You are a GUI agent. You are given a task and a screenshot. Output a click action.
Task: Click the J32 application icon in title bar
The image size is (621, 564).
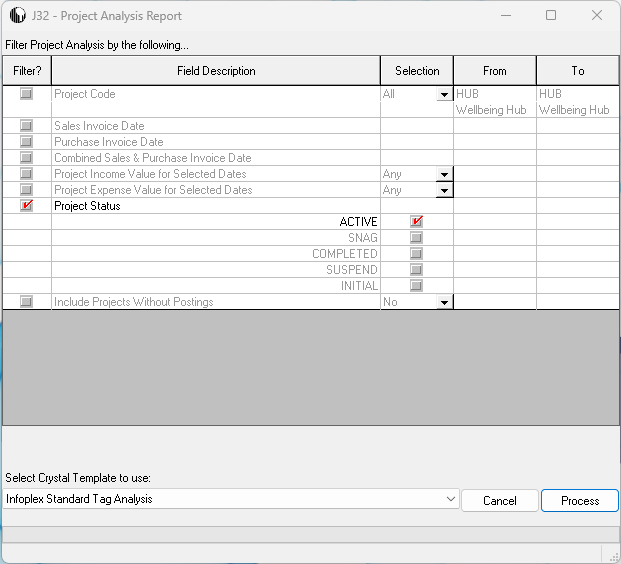pos(17,16)
